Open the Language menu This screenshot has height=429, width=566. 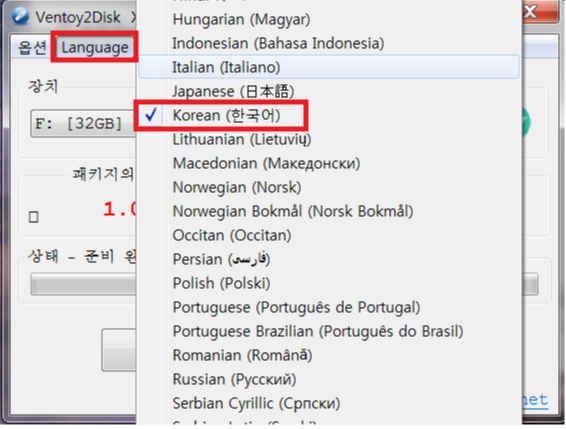click(x=95, y=47)
